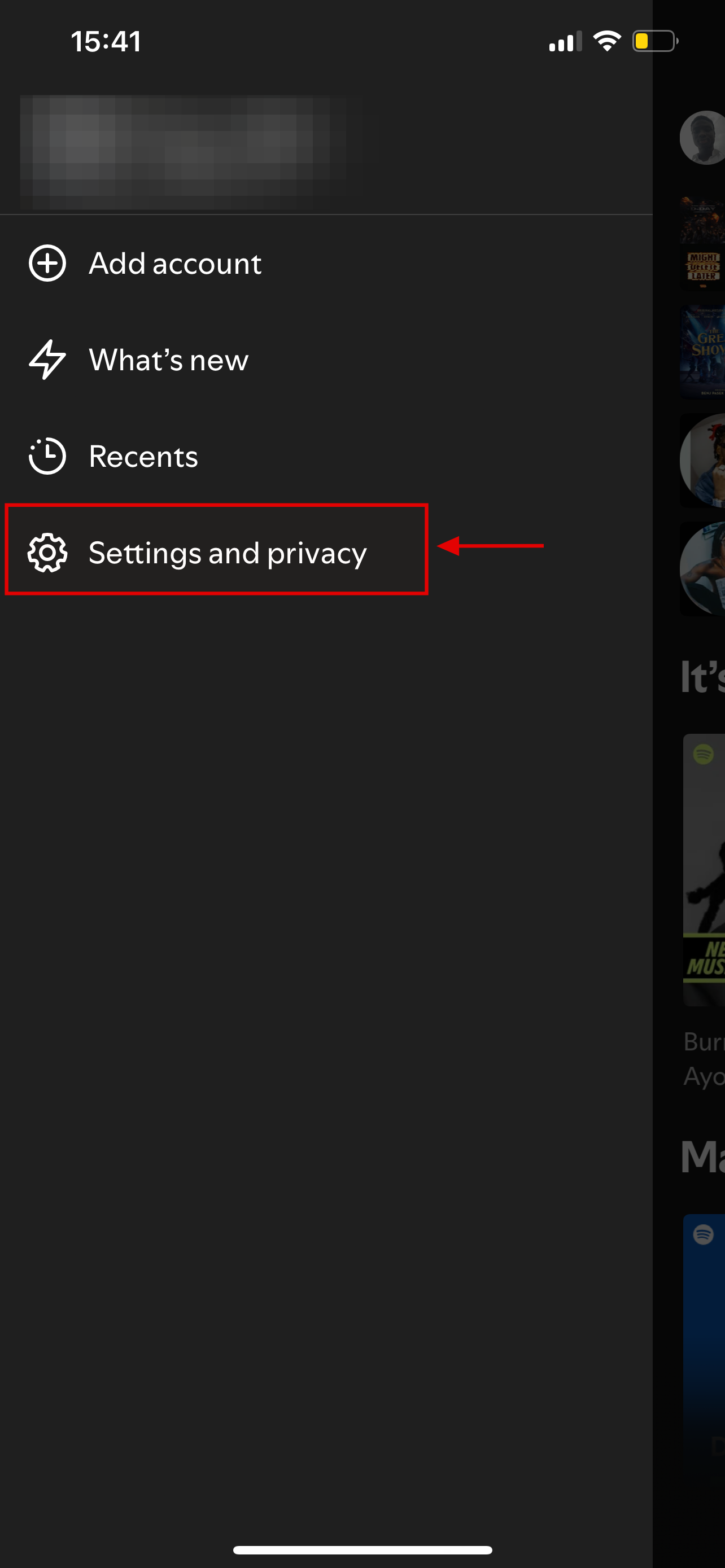725x1568 pixels.
Task: Tap Spotify logo on the blue playlist card
Action: click(703, 1235)
